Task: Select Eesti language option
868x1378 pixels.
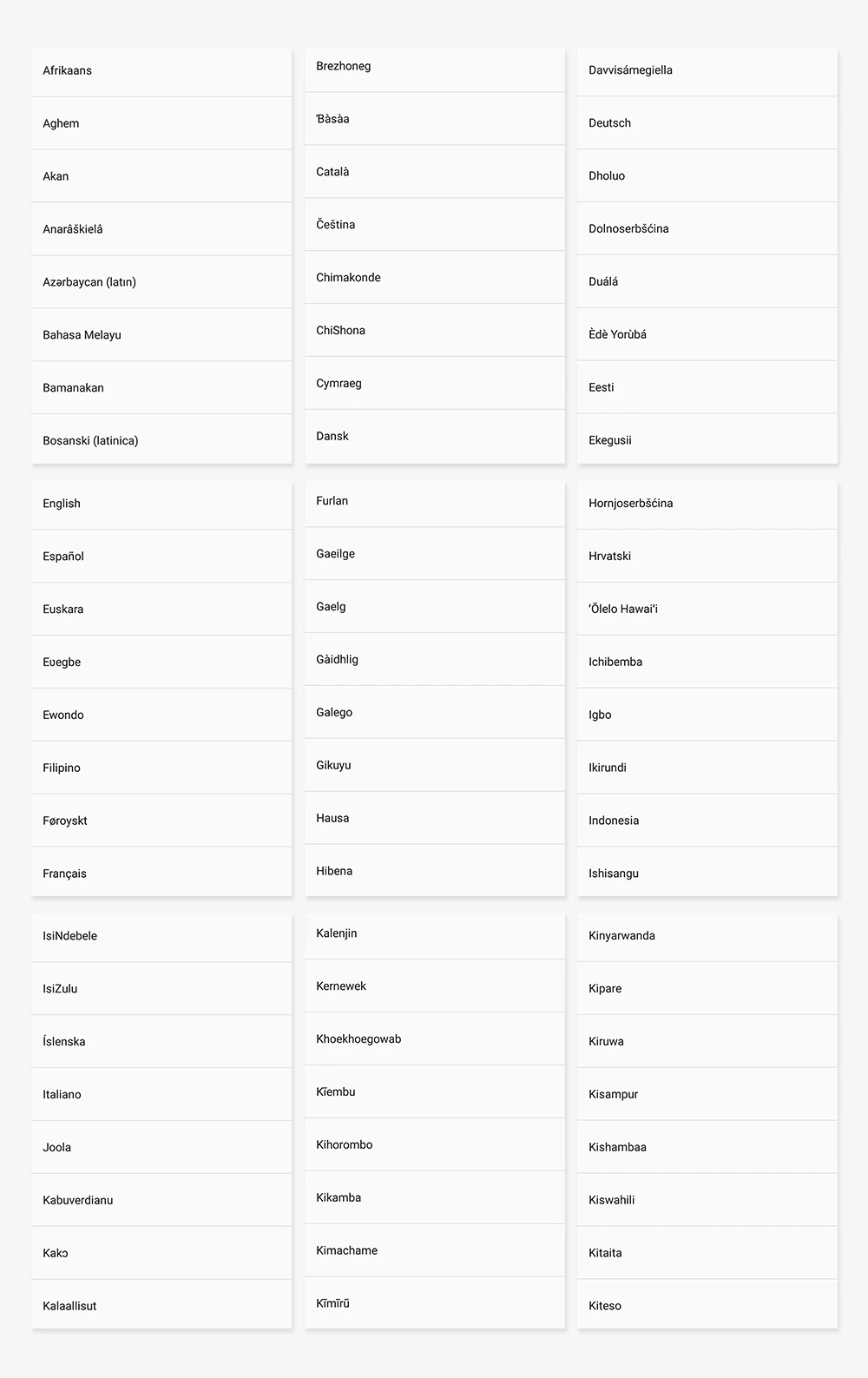Action: click(707, 387)
